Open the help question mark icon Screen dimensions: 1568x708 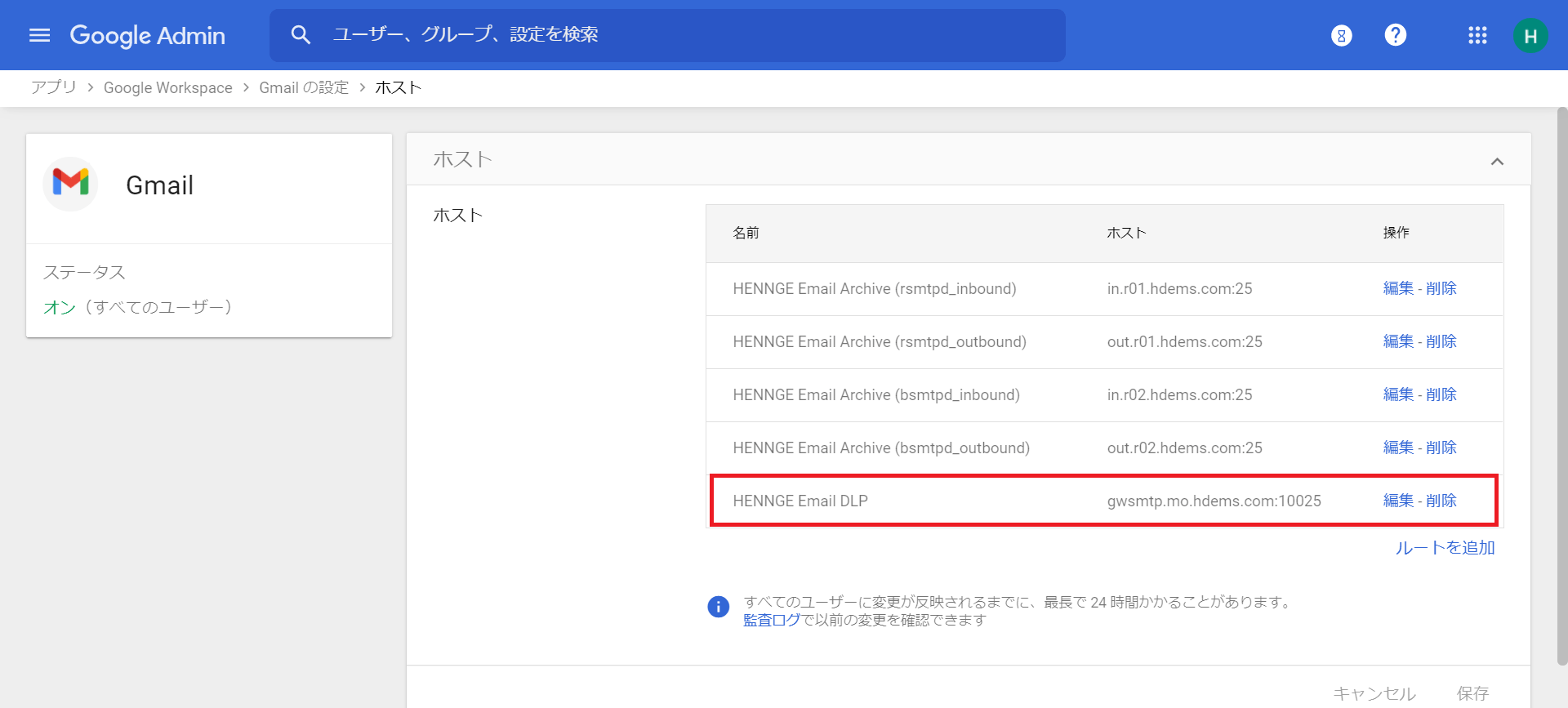[x=1395, y=35]
